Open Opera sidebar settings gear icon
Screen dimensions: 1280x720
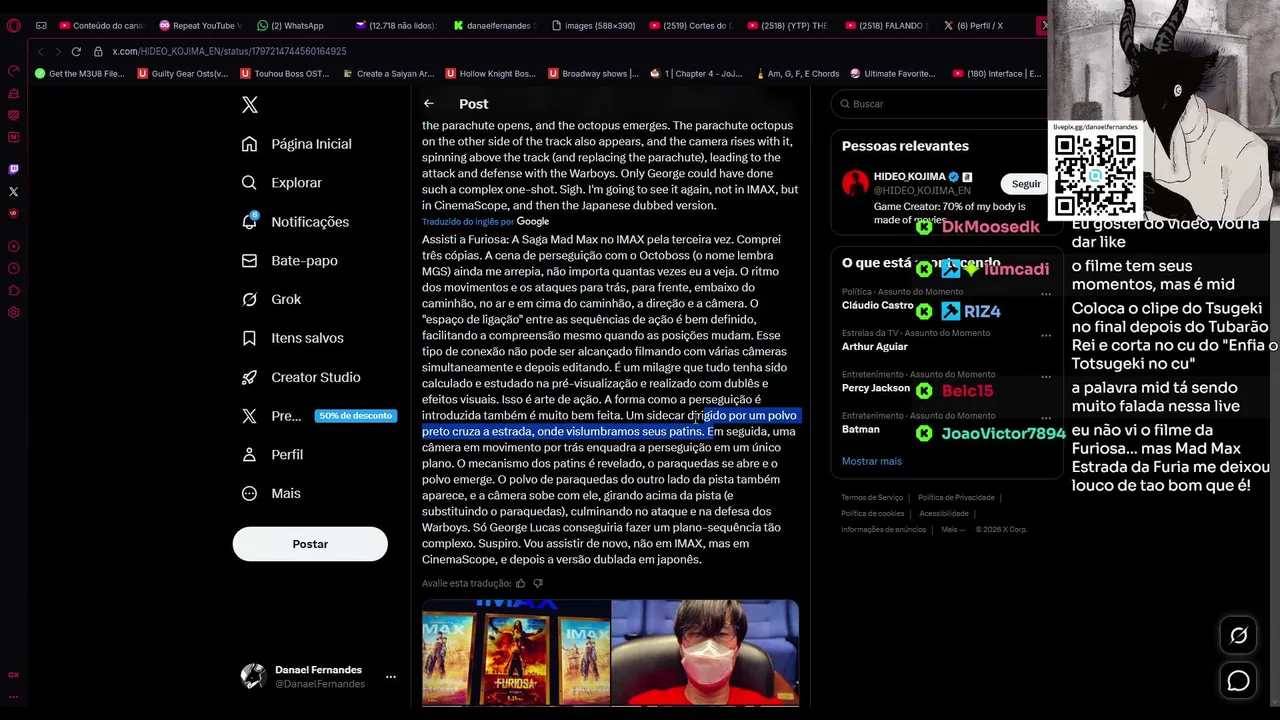tap(13, 313)
